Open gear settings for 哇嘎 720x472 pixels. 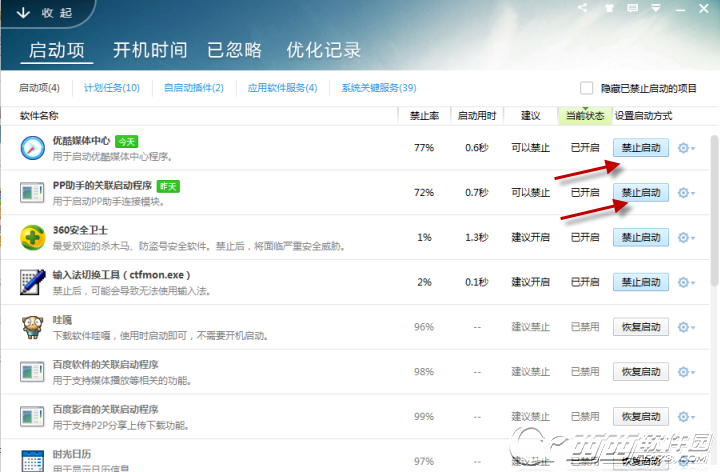coord(686,327)
